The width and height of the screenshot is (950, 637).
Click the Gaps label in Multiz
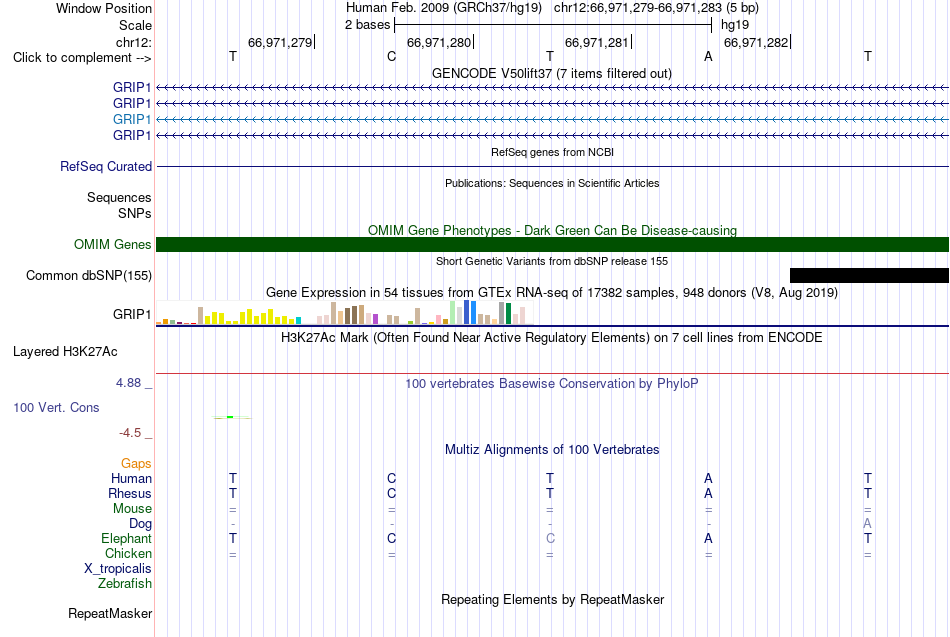tap(136, 464)
